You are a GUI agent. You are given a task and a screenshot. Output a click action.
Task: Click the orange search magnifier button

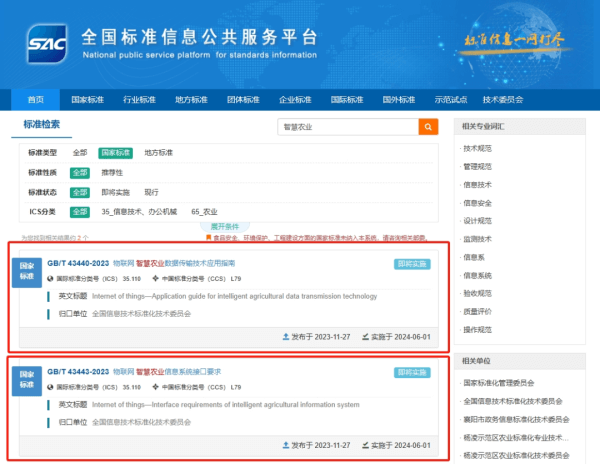[x=428, y=127]
